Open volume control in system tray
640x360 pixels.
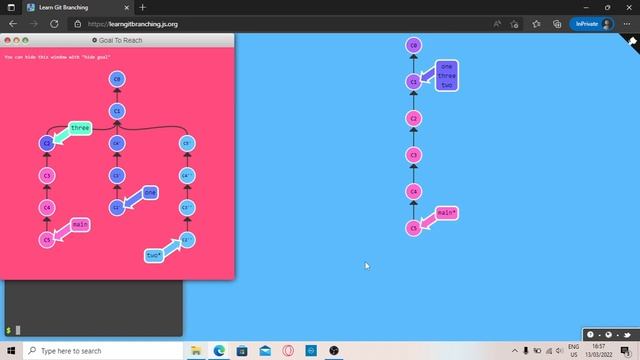(560, 351)
